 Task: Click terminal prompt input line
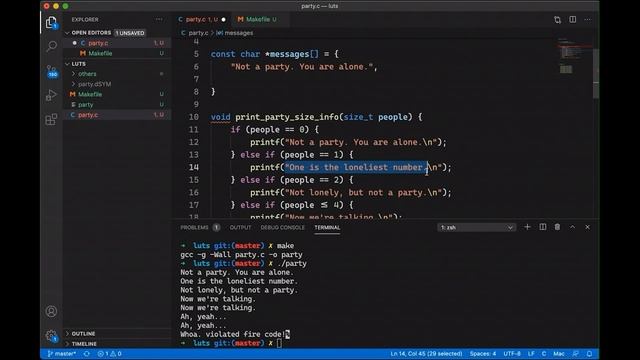[279, 343]
